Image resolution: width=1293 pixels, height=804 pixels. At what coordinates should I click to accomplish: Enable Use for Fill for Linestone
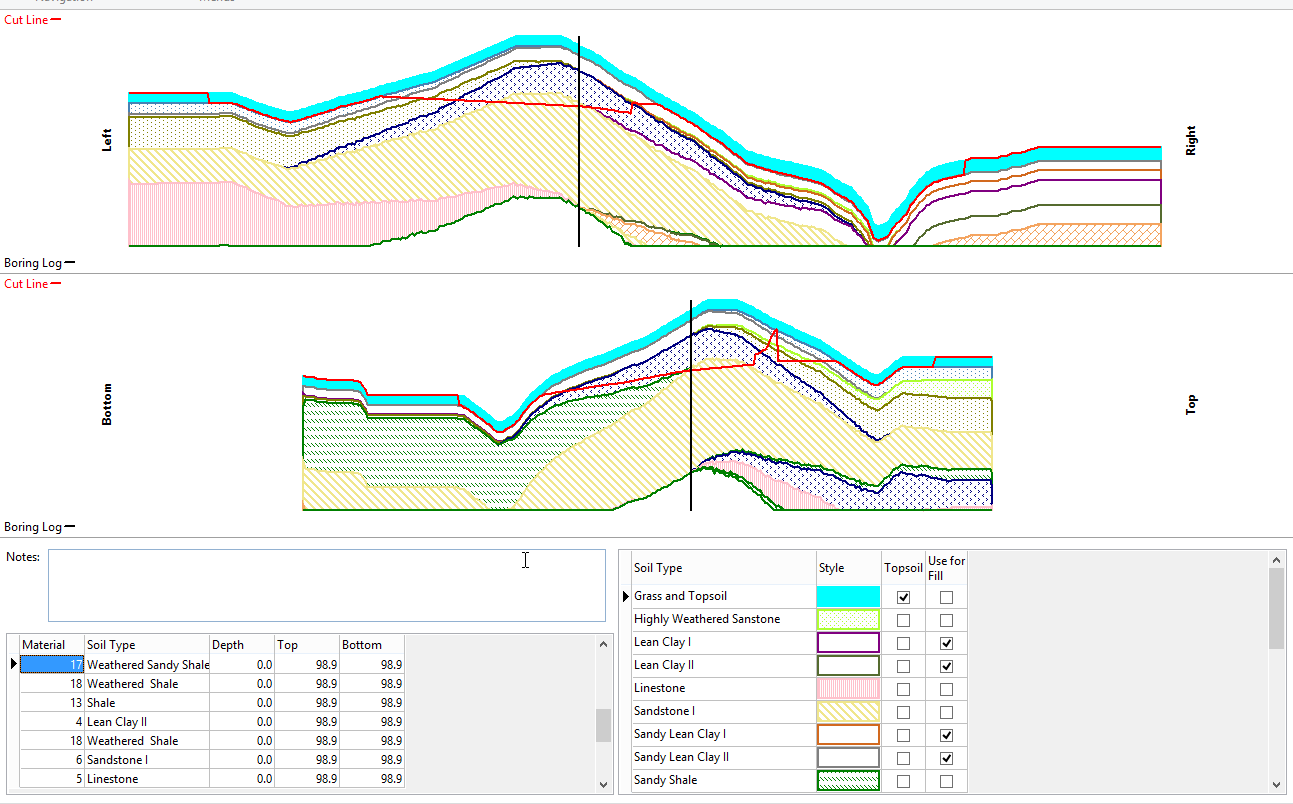click(946, 689)
